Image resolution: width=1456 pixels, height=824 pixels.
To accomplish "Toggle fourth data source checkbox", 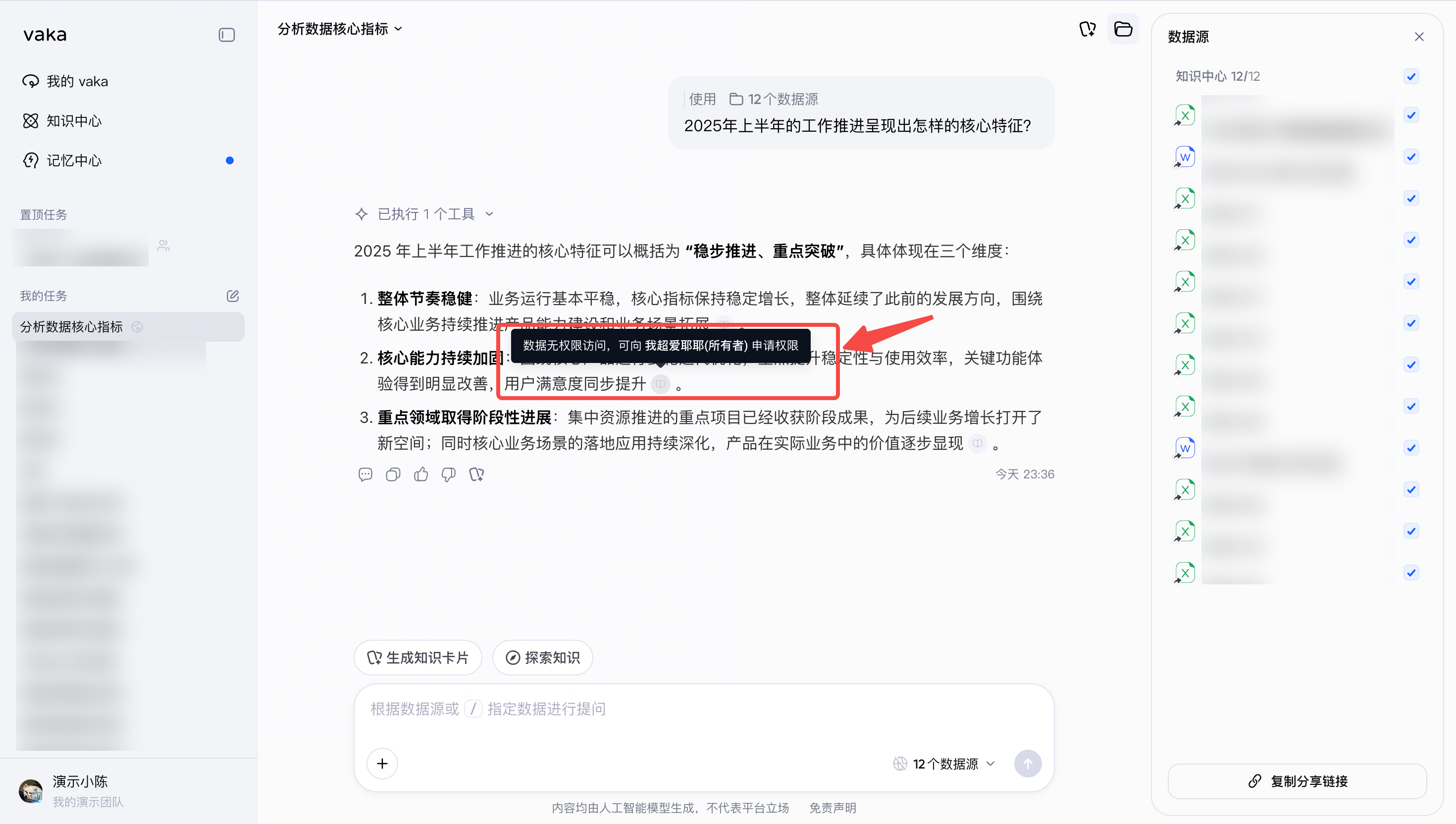I will (x=1411, y=240).
